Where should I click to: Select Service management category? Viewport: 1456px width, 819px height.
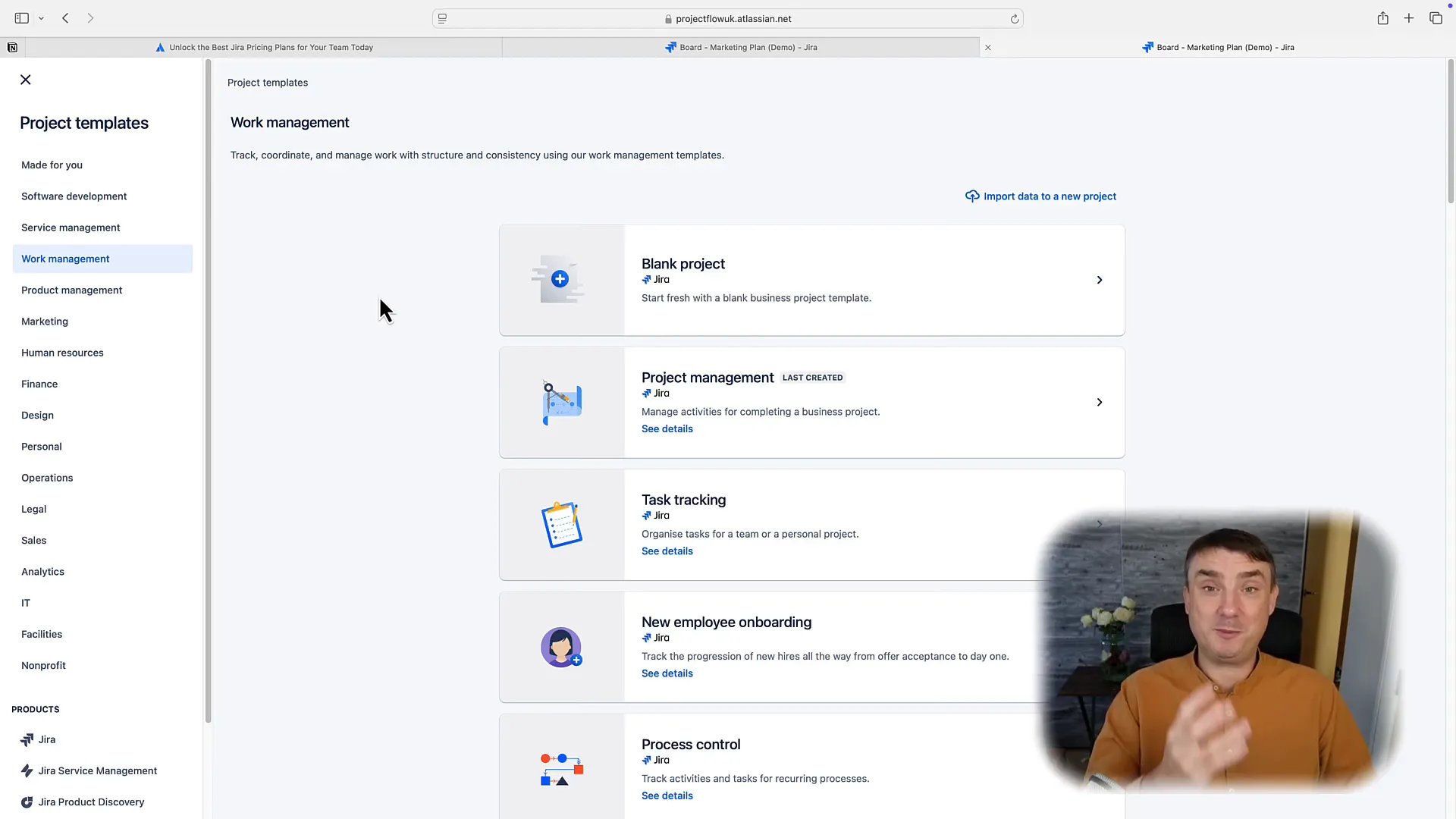[x=71, y=227]
